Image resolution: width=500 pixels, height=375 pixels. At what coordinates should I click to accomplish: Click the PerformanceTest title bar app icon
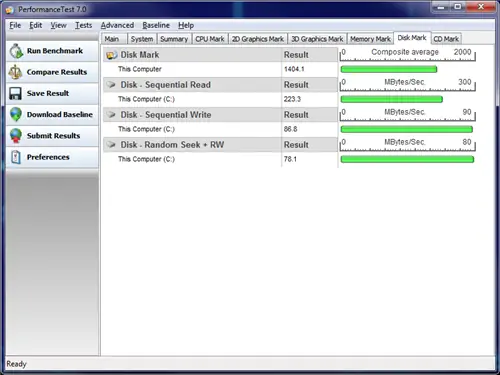tap(10, 10)
